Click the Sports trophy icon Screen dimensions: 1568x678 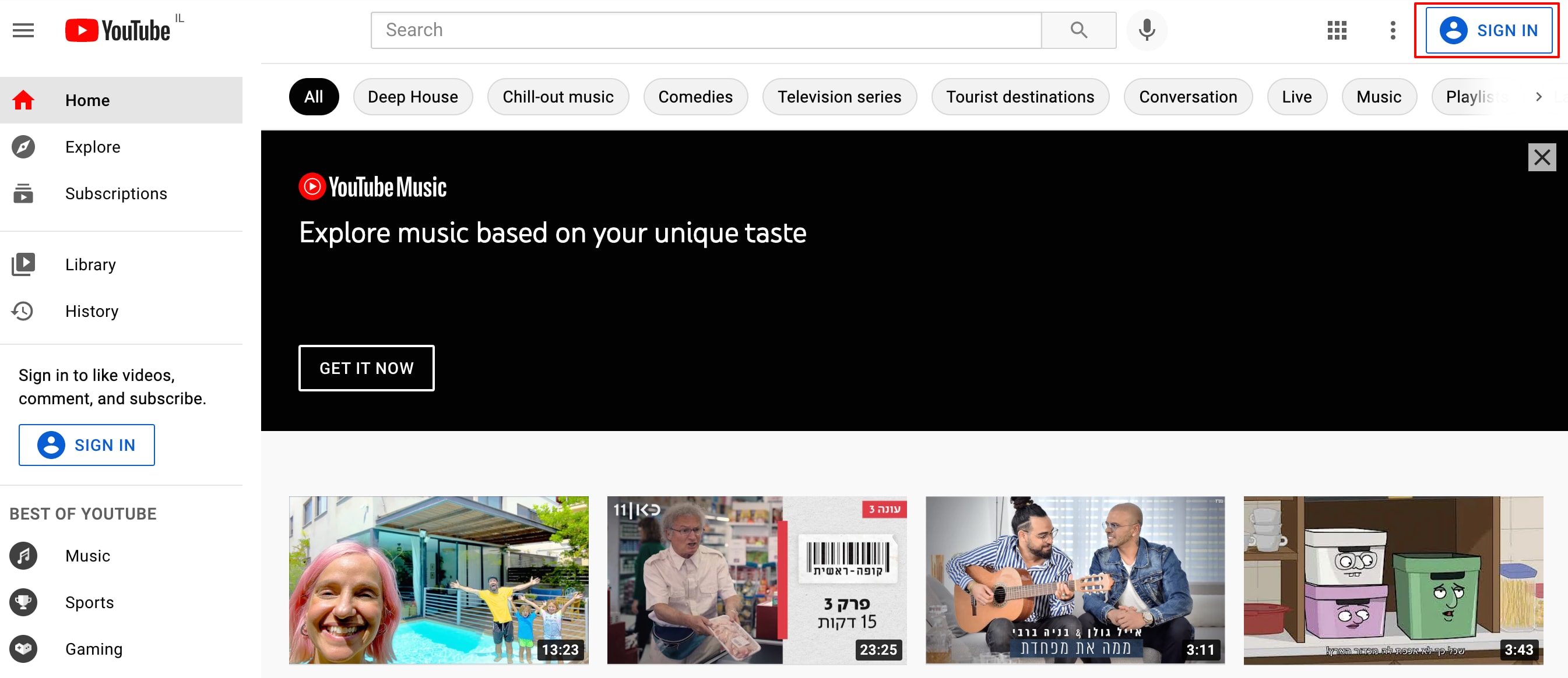coord(23,602)
